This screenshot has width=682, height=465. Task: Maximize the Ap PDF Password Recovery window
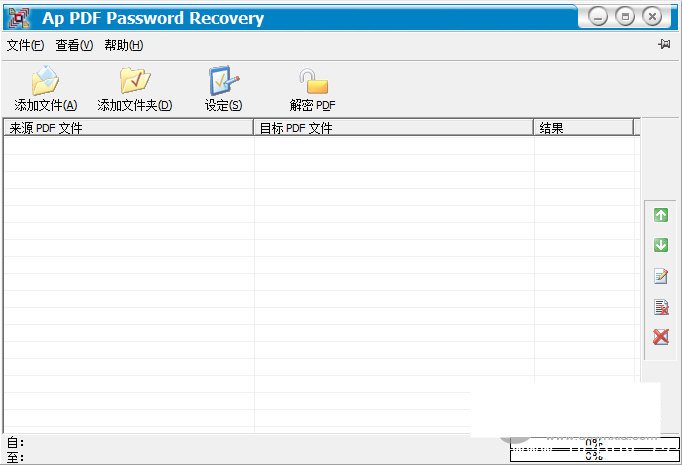625,17
